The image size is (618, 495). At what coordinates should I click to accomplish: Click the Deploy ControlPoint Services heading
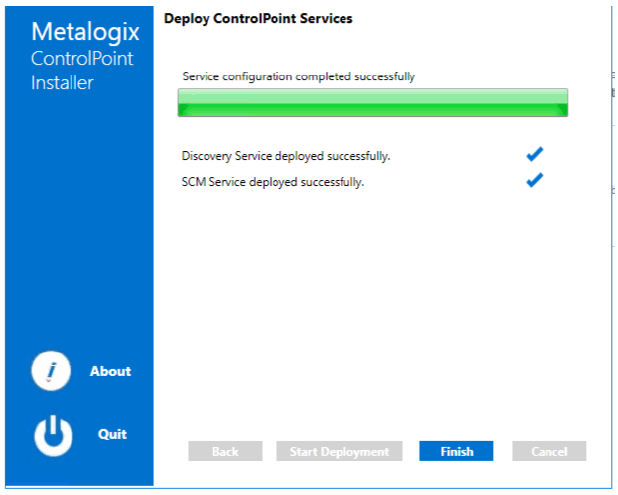(258, 19)
